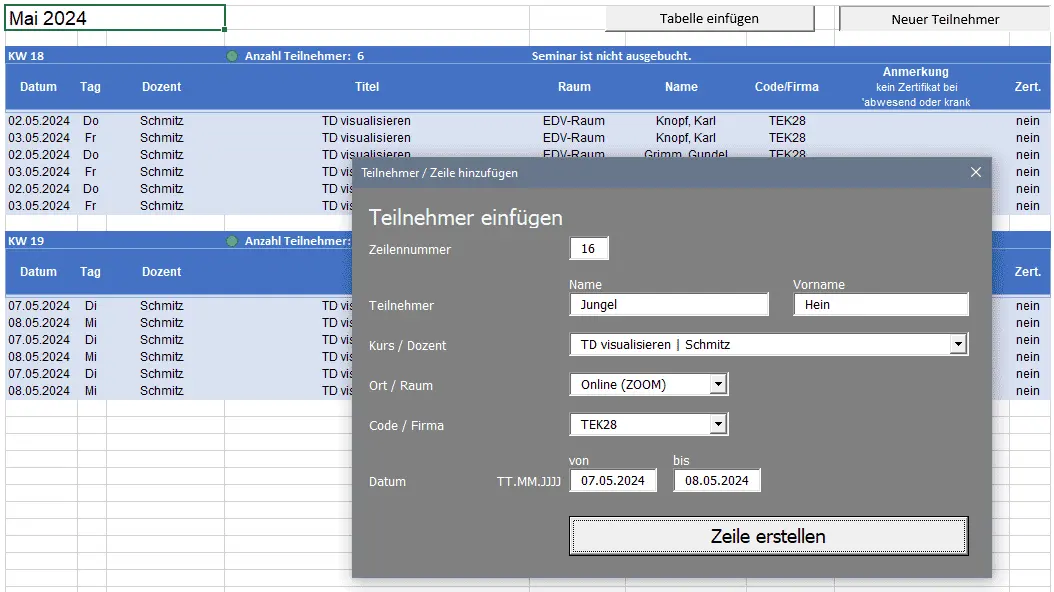Viewport: 1054px width, 592px height.
Task: Open the Ort/Raum combo showing Online (ZOOM)
Action: coord(718,383)
